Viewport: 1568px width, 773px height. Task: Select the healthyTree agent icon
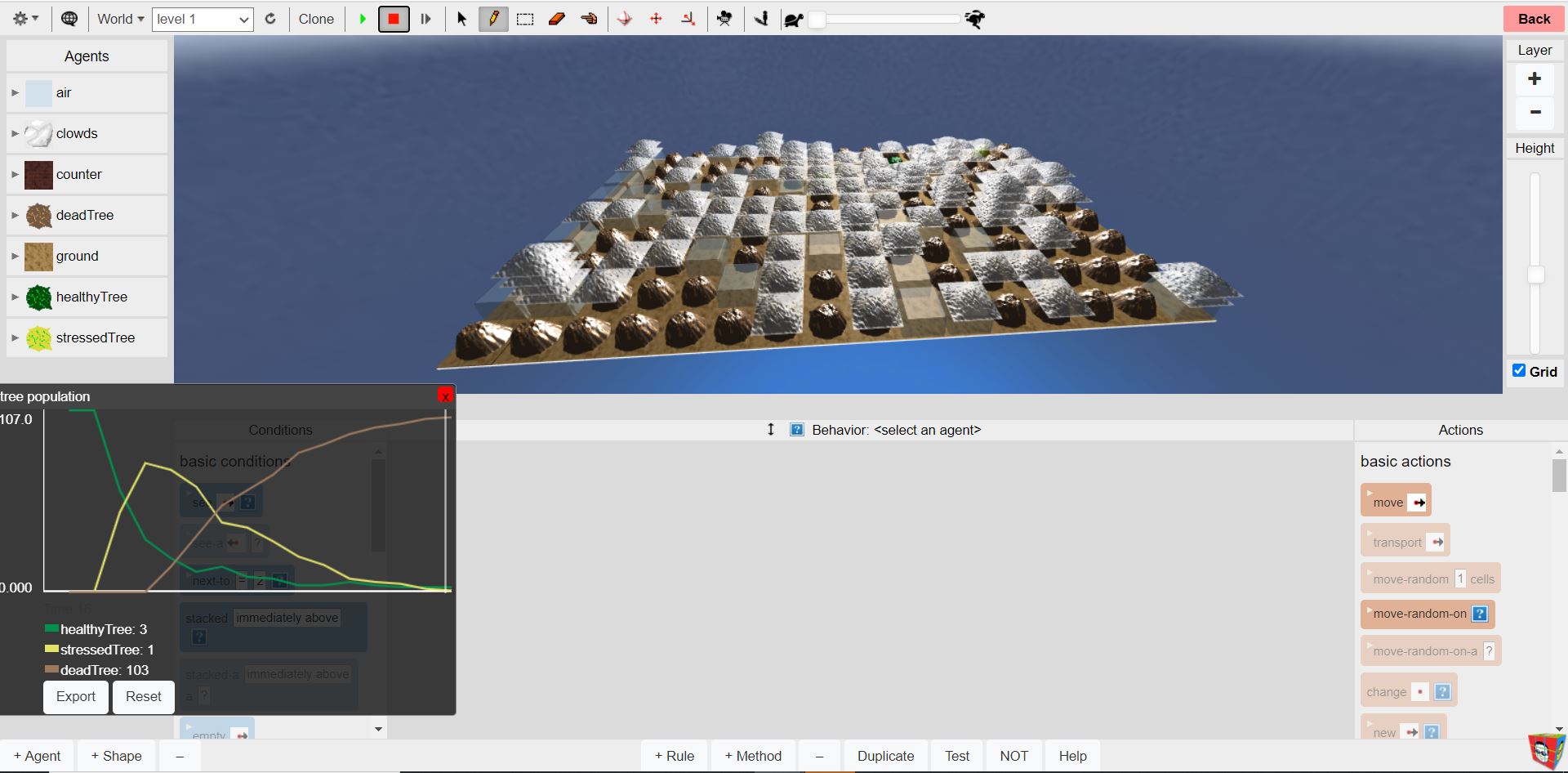click(38, 297)
